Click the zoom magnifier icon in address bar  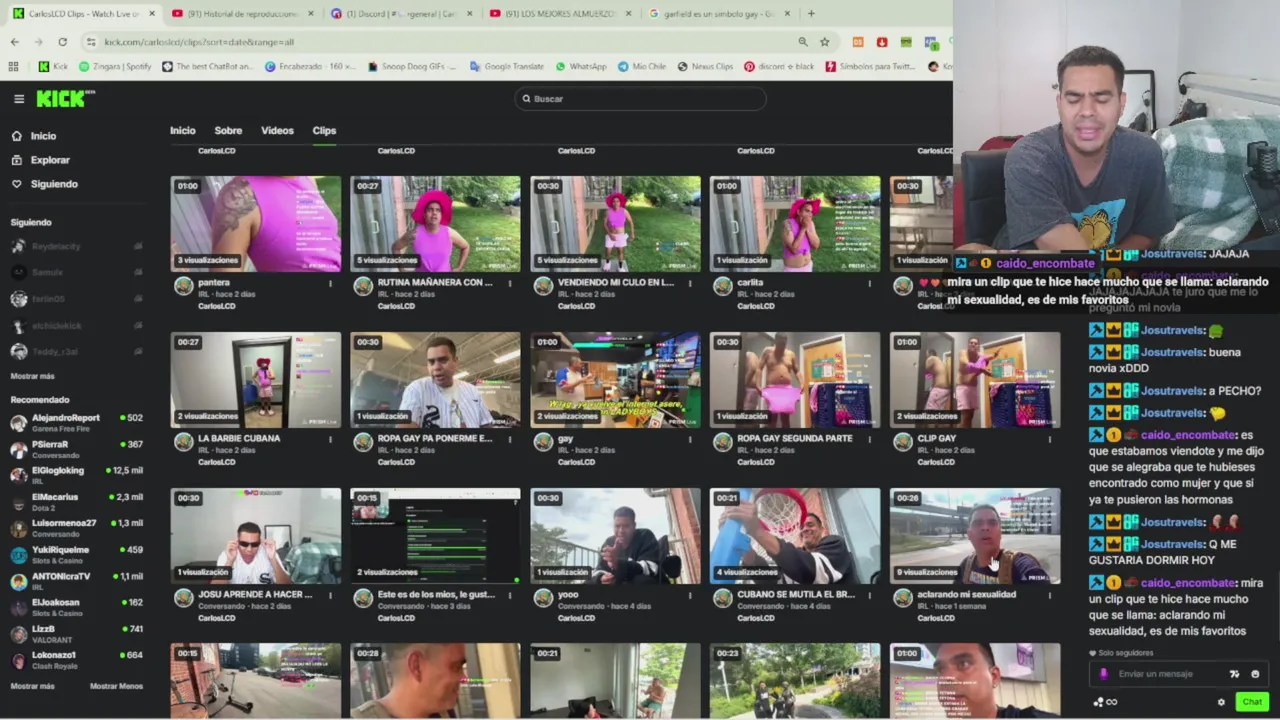pyautogui.click(x=803, y=42)
